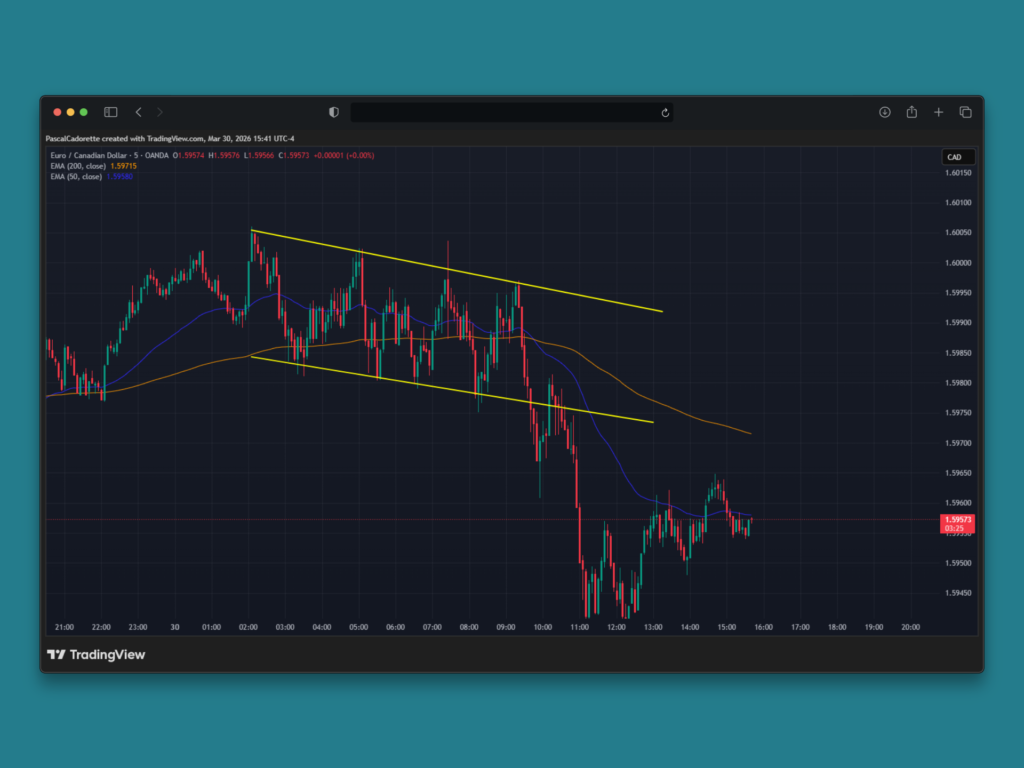1024x768 pixels.
Task: Show all tabs using the tab overview icon
Action: (964, 113)
